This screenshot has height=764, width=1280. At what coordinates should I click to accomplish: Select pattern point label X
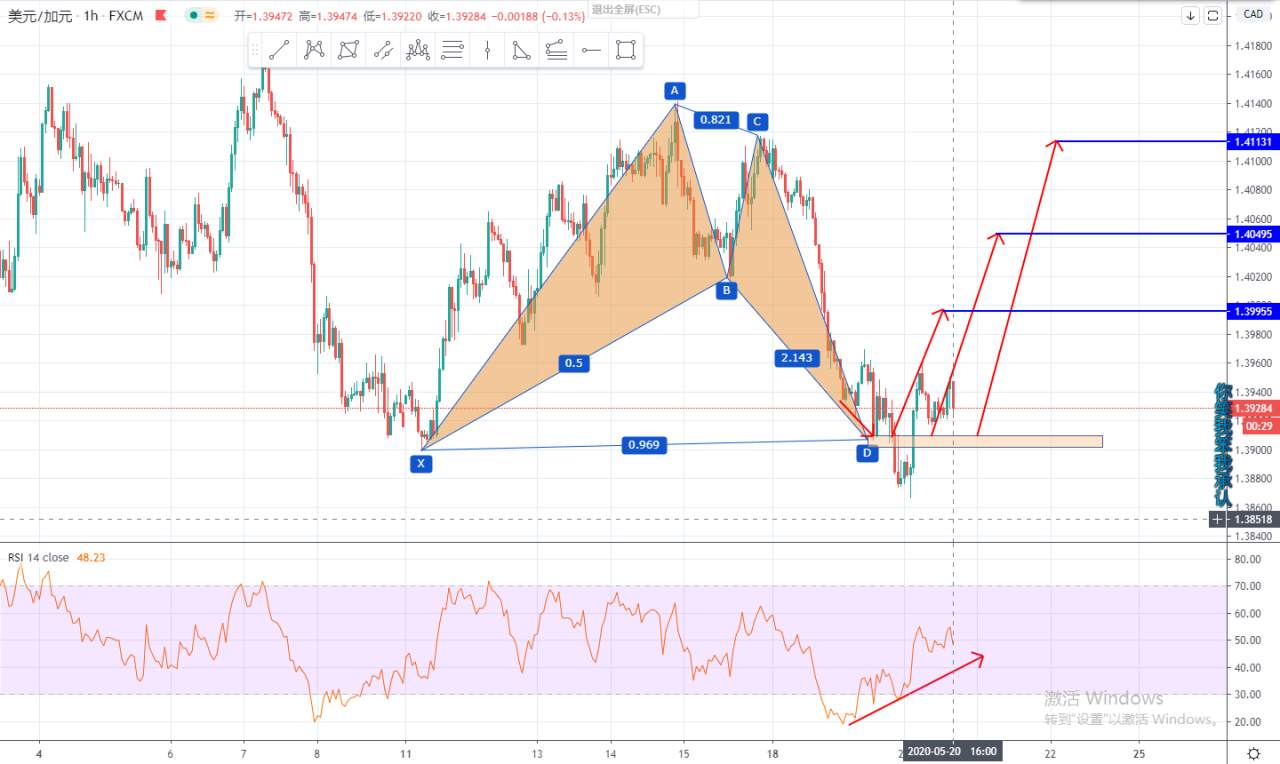pos(423,463)
